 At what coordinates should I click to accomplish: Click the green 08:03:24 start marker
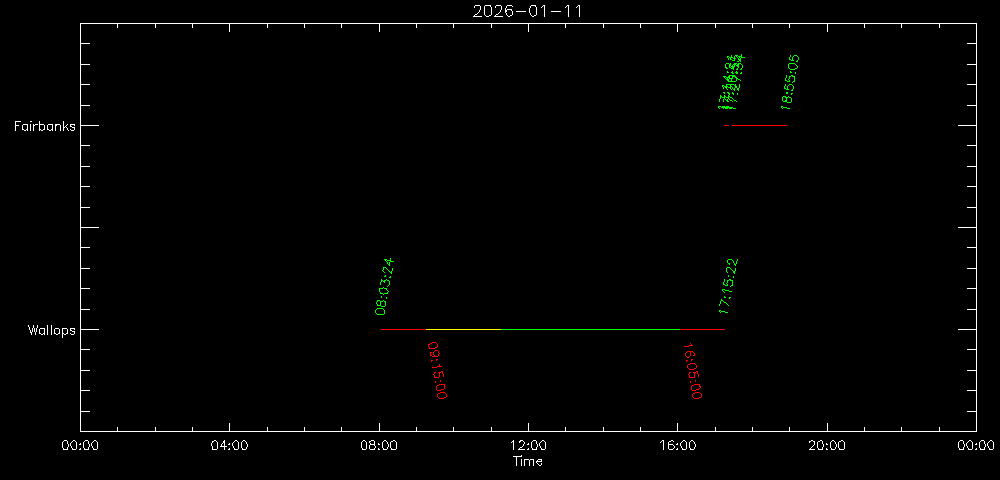385,287
